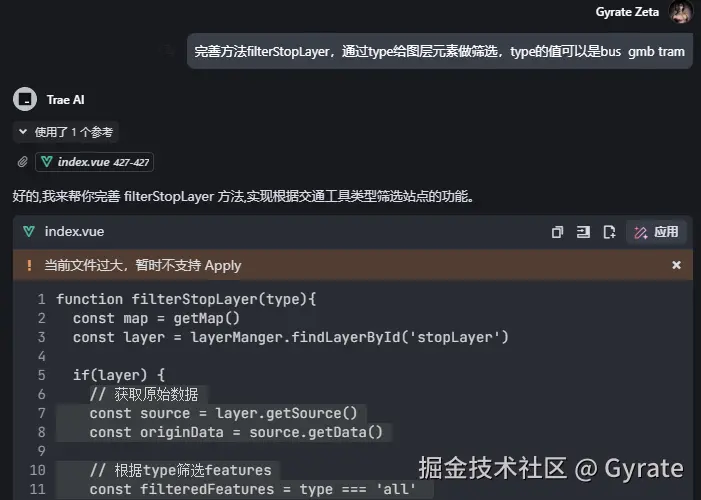Click the Trae AI avatar icon
This screenshot has width=701, height=500.
[25, 99]
